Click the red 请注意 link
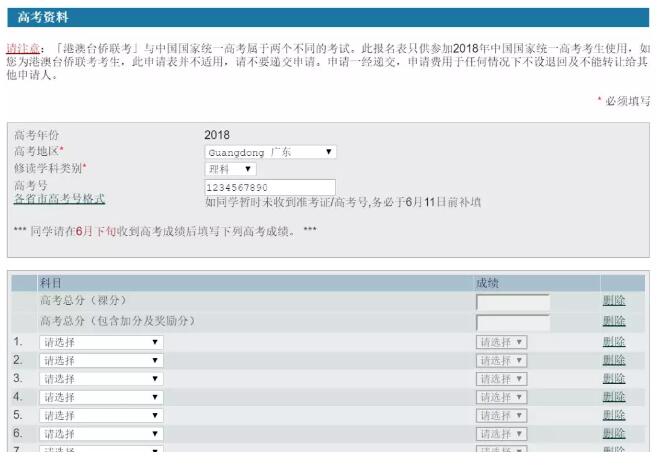The height and width of the screenshot is (468, 659). 23,48
